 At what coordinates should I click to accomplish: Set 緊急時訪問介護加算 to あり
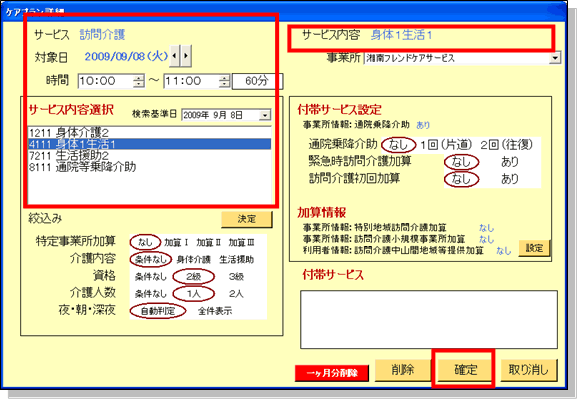pyautogui.click(x=510, y=162)
